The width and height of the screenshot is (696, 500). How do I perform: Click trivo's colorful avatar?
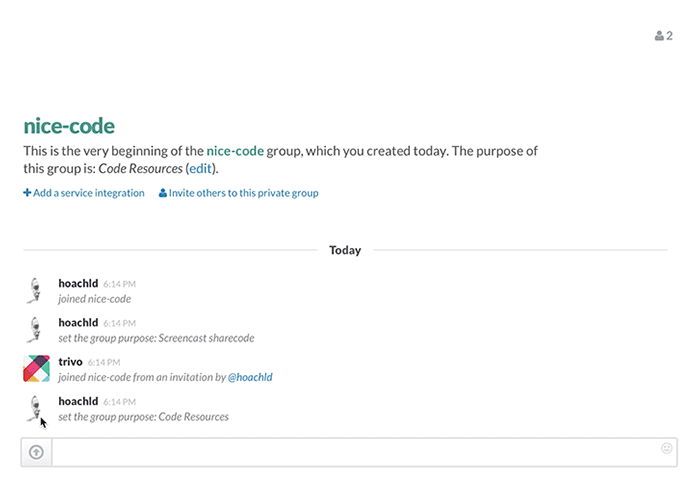[36, 369]
